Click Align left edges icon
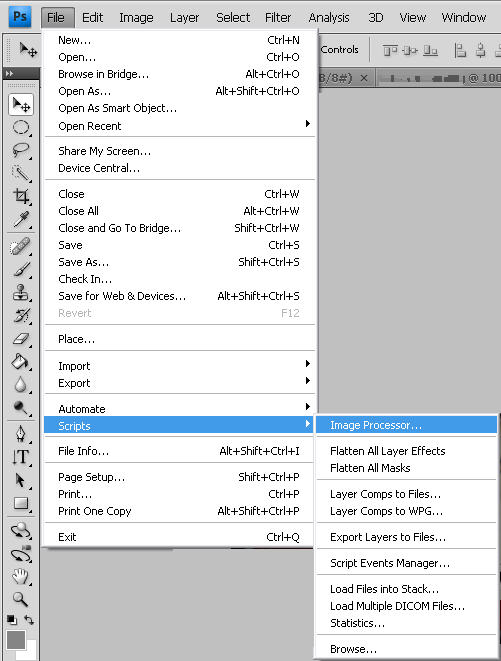This screenshot has width=501, height=661. tap(460, 51)
